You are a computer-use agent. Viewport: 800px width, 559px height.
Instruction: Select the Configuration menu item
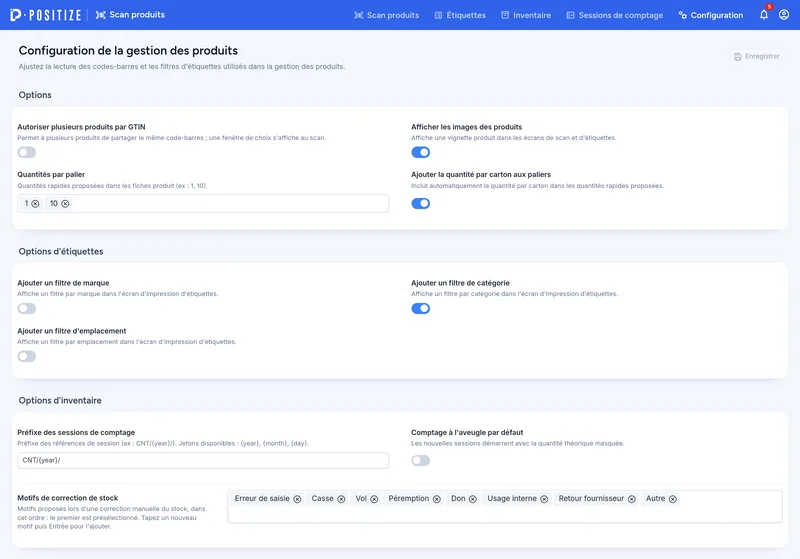tap(711, 15)
